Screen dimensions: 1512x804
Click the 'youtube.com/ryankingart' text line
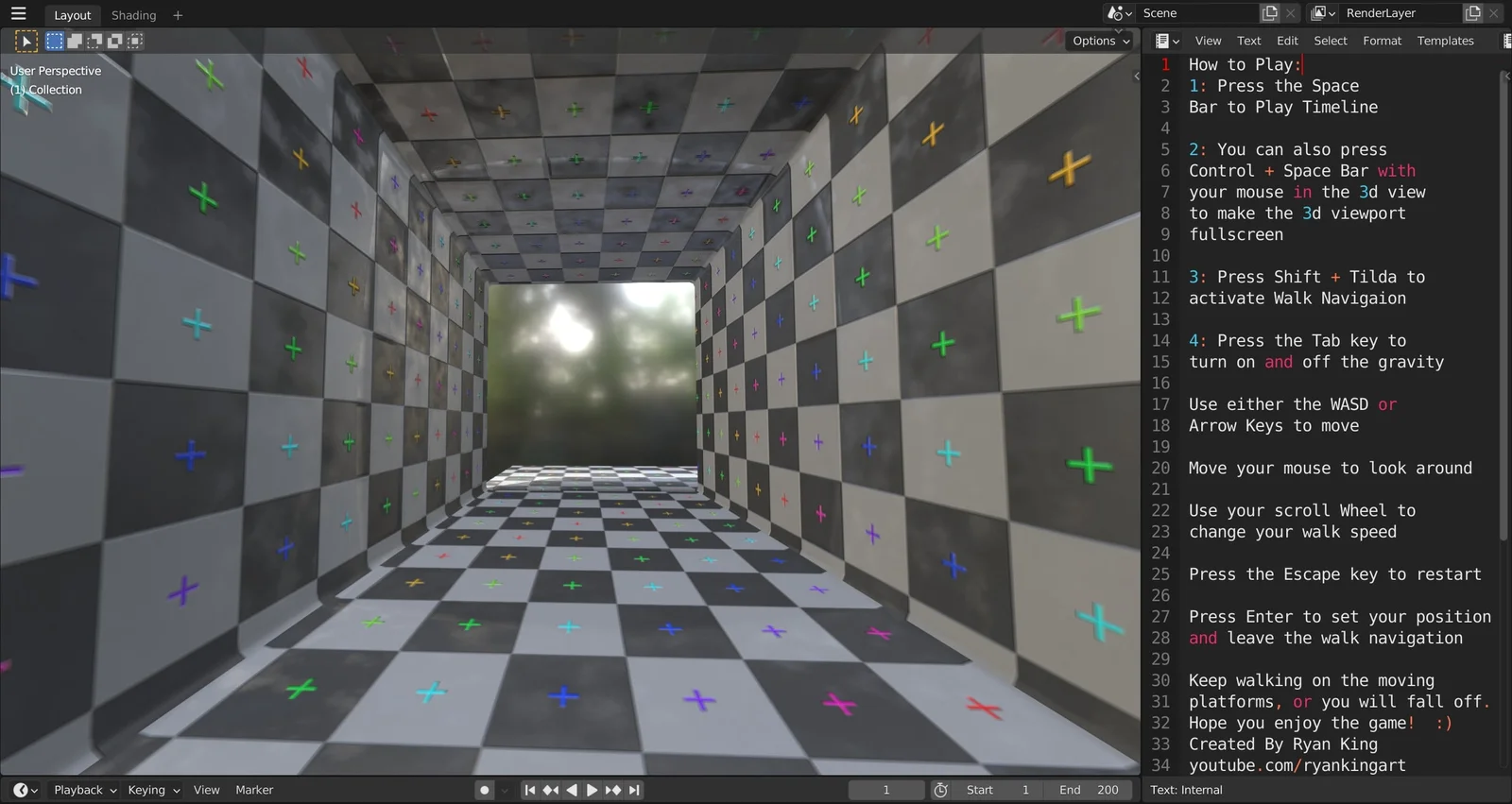(1297, 765)
